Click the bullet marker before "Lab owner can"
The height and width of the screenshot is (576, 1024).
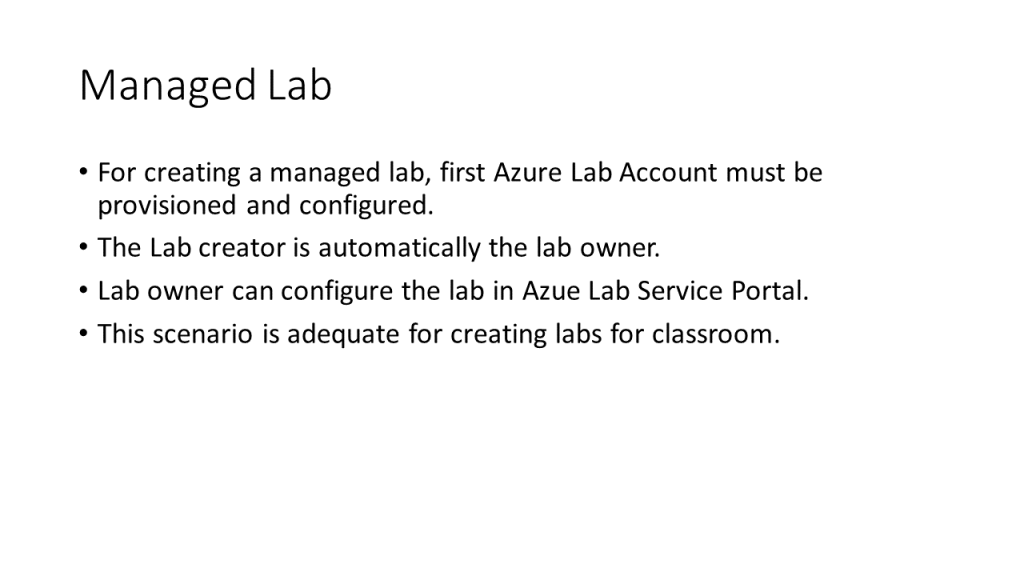click(84, 291)
